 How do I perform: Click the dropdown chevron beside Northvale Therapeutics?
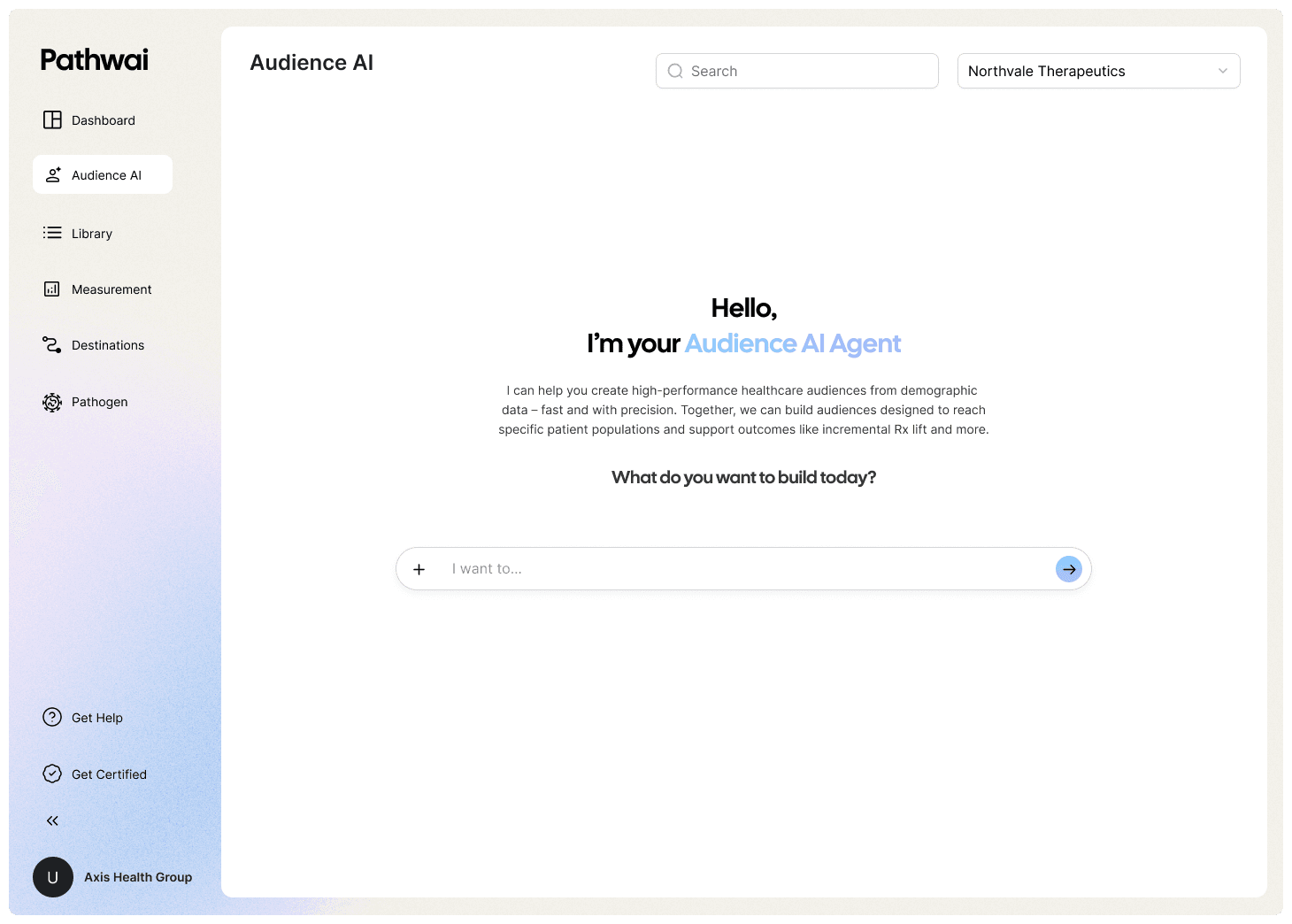pyautogui.click(x=1223, y=71)
